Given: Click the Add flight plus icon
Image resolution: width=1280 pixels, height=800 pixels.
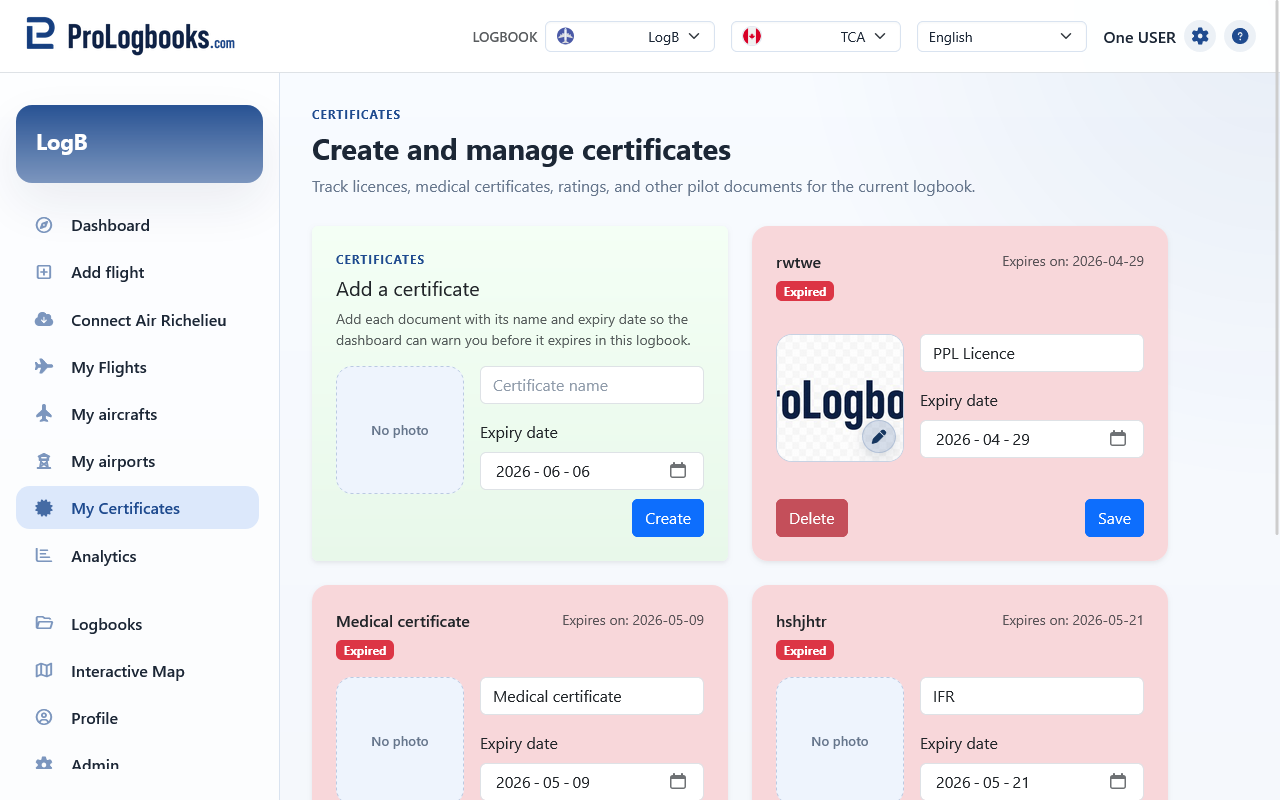Looking at the screenshot, I should (44, 272).
